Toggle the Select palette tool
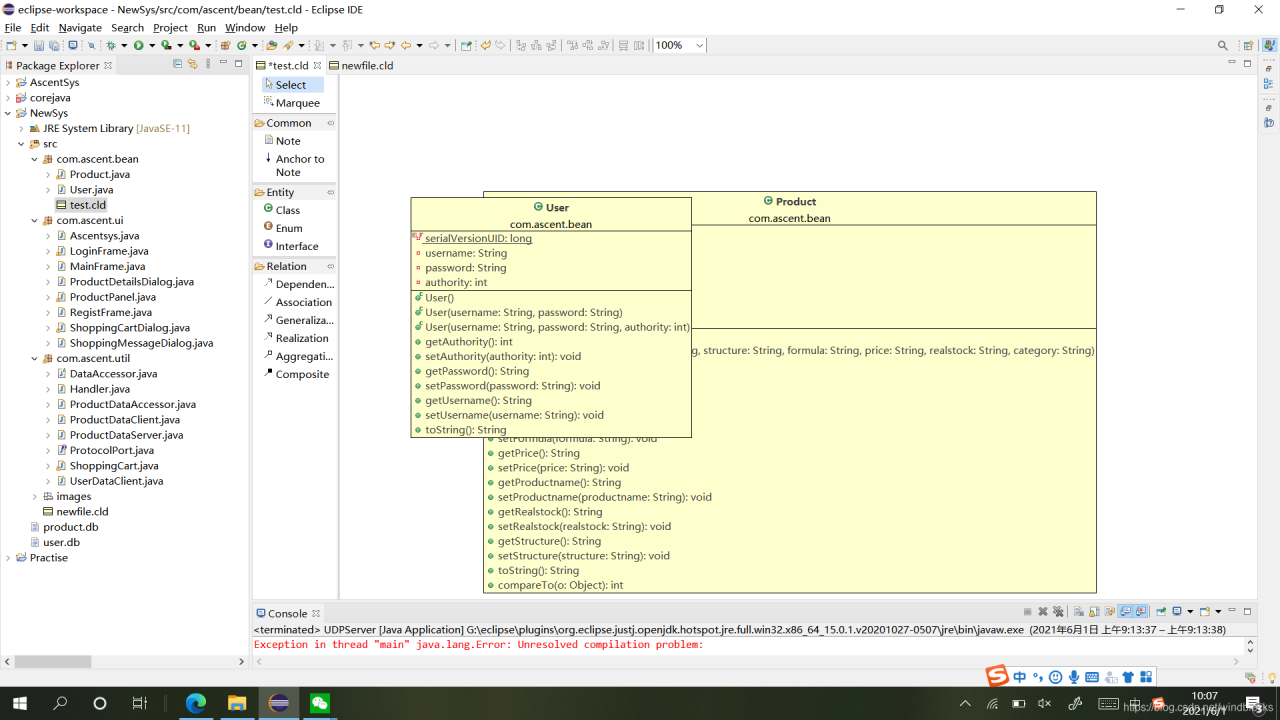1280x720 pixels. point(292,85)
